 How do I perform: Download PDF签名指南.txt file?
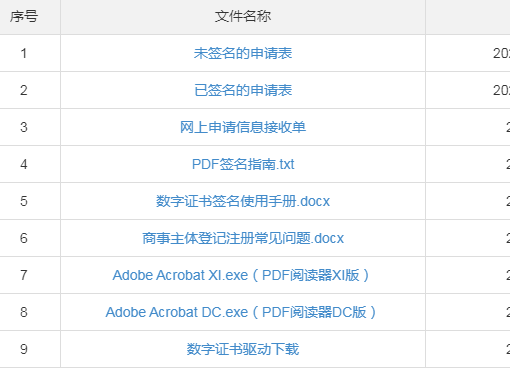click(x=243, y=164)
